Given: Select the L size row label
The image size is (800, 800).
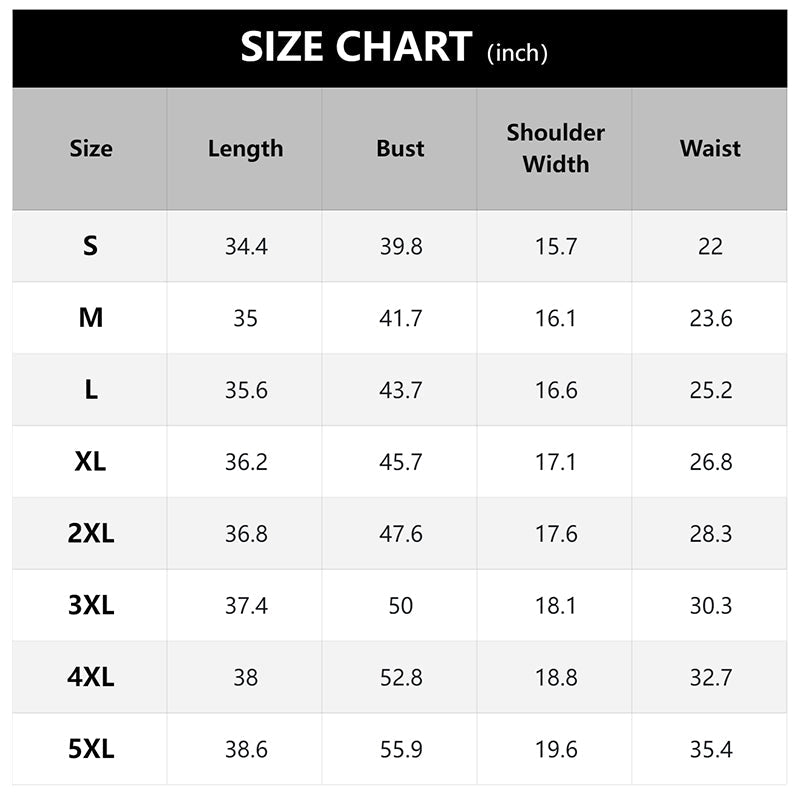Looking at the screenshot, I should pyautogui.click(x=91, y=390).
